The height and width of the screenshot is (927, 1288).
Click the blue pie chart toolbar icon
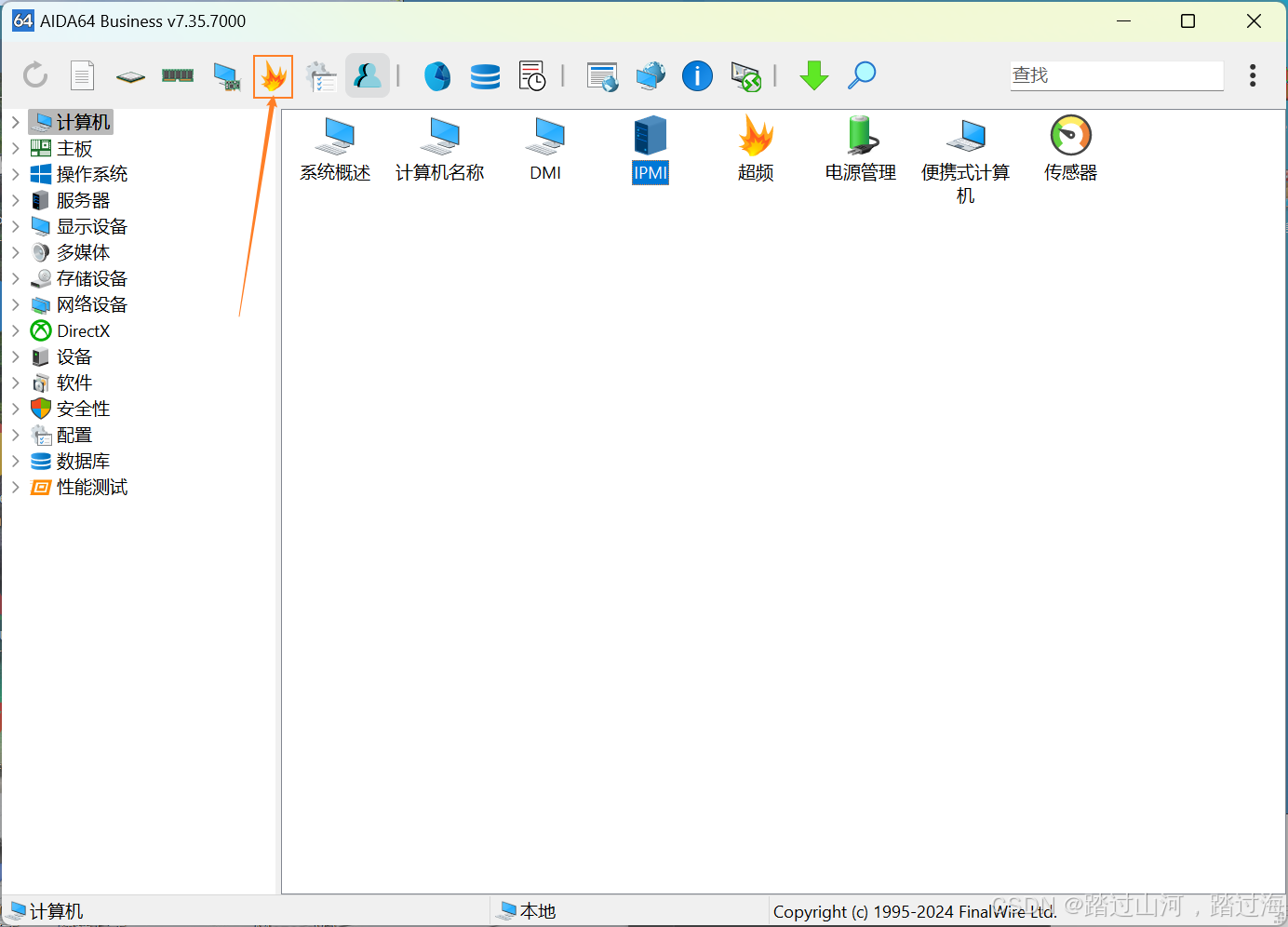pyautogui.click(x=437, y=76)
